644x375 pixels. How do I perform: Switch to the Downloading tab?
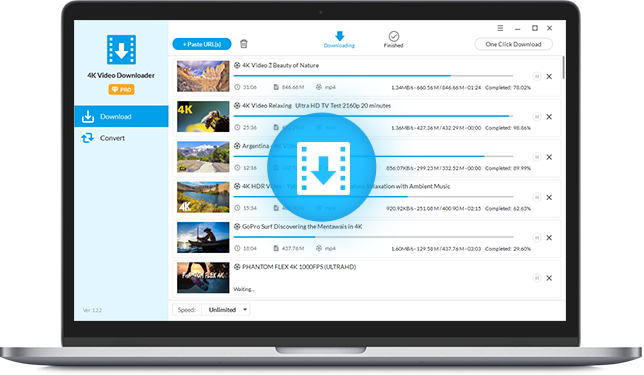(339, 39)
